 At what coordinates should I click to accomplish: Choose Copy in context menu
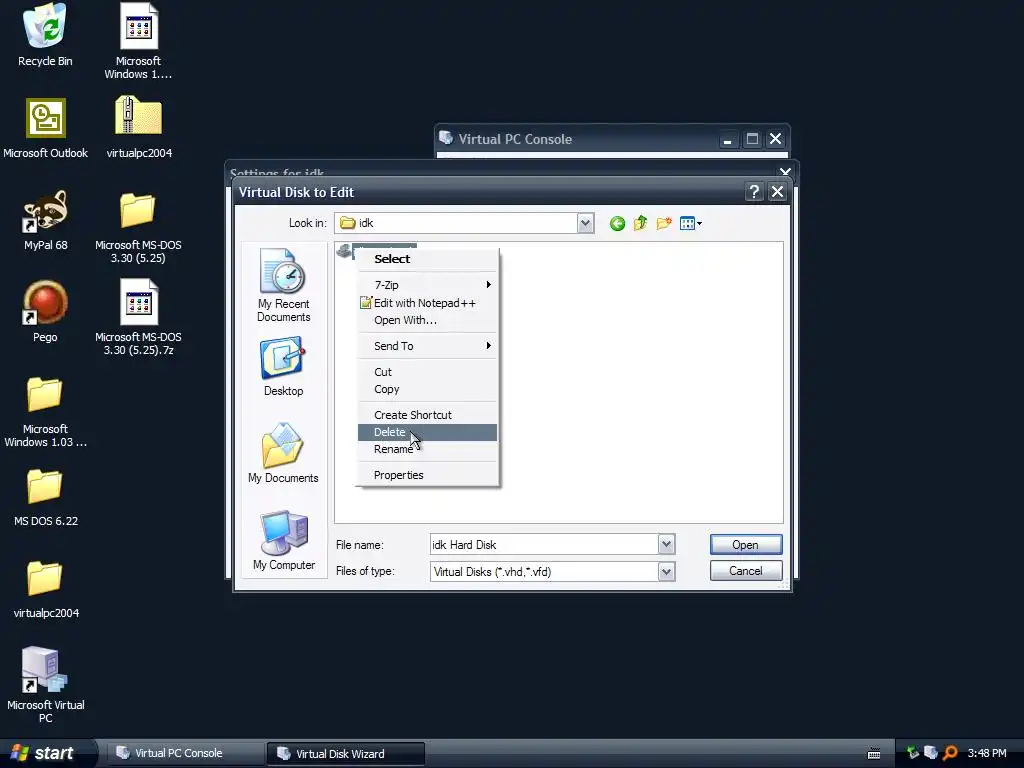pyautogui.click(x=427, y=389)
